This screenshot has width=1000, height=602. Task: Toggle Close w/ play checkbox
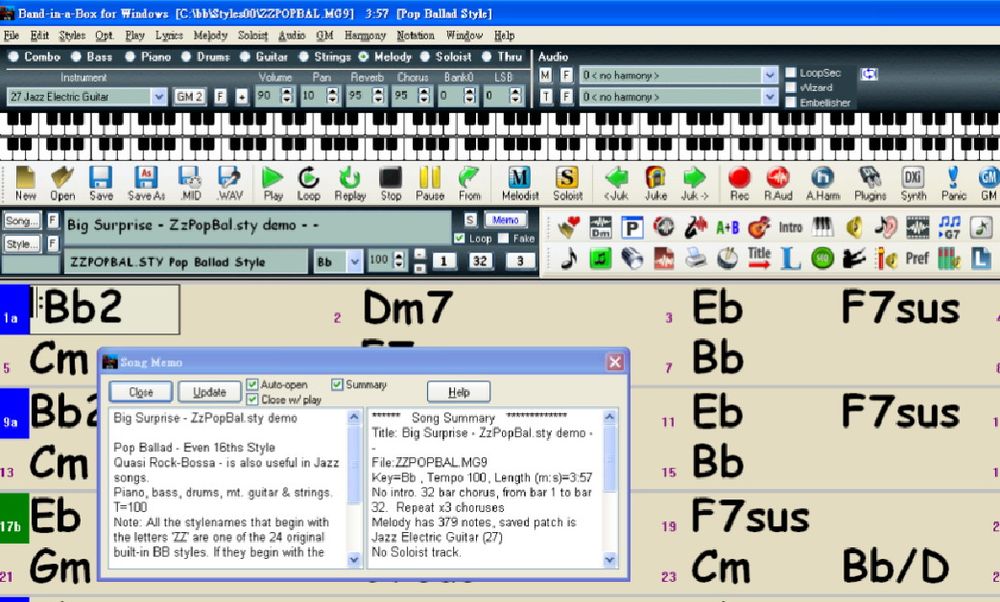(x=253, y=400)
